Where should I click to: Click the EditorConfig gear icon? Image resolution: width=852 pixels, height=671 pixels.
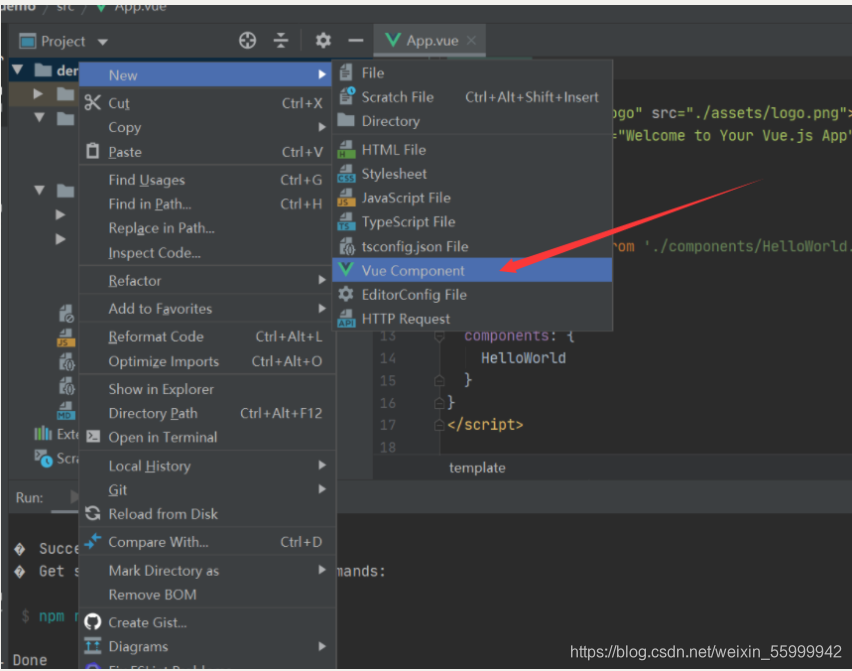click(346, 294)
